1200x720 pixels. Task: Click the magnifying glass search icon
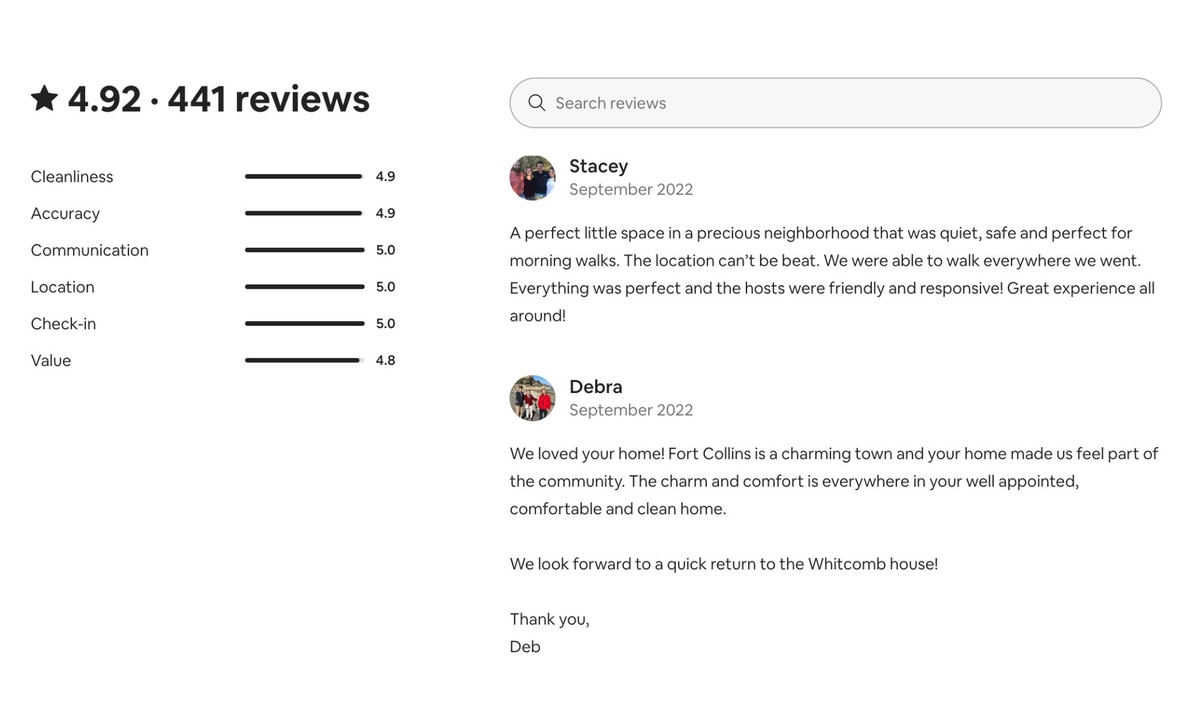click(x=537, y=103)
